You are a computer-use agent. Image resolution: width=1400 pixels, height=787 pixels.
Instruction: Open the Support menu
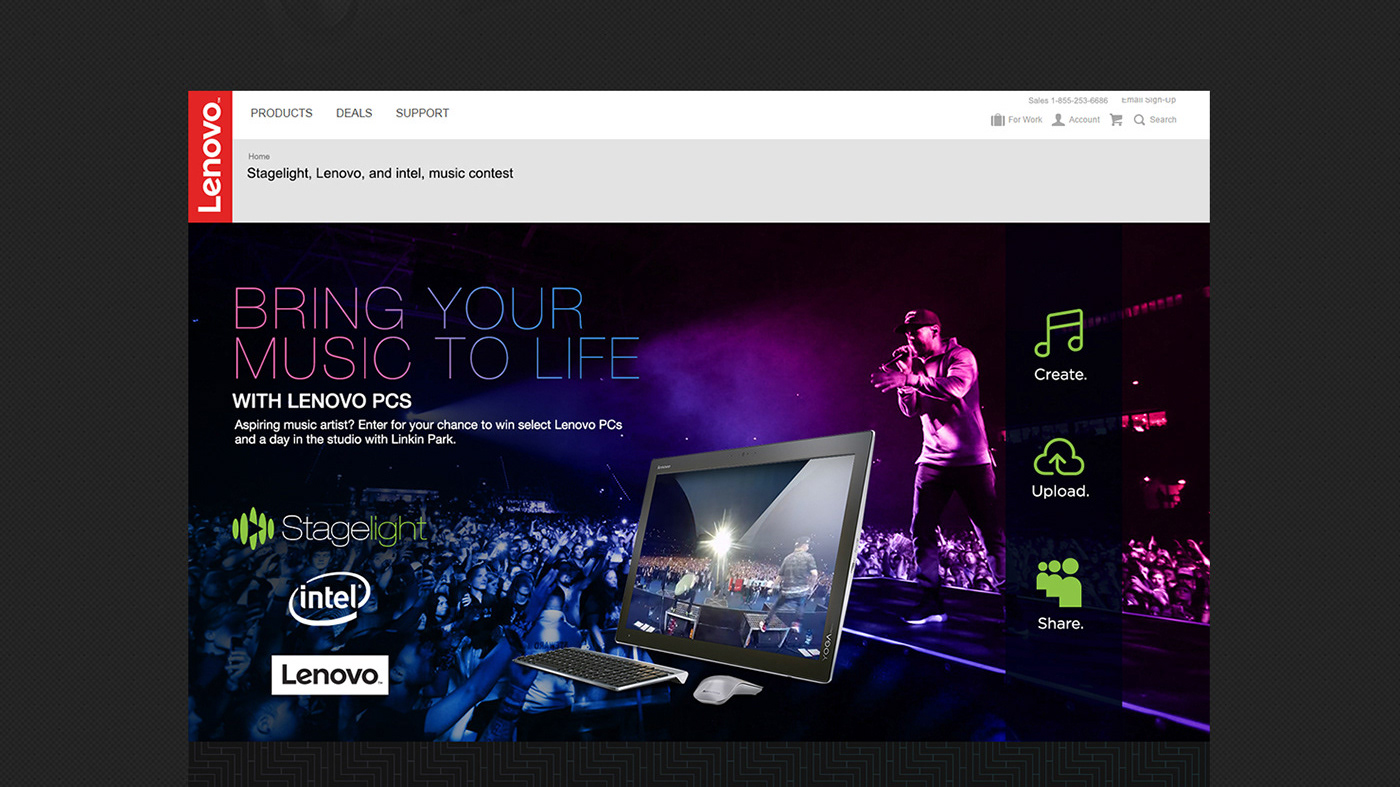click(x=422, y=114)
